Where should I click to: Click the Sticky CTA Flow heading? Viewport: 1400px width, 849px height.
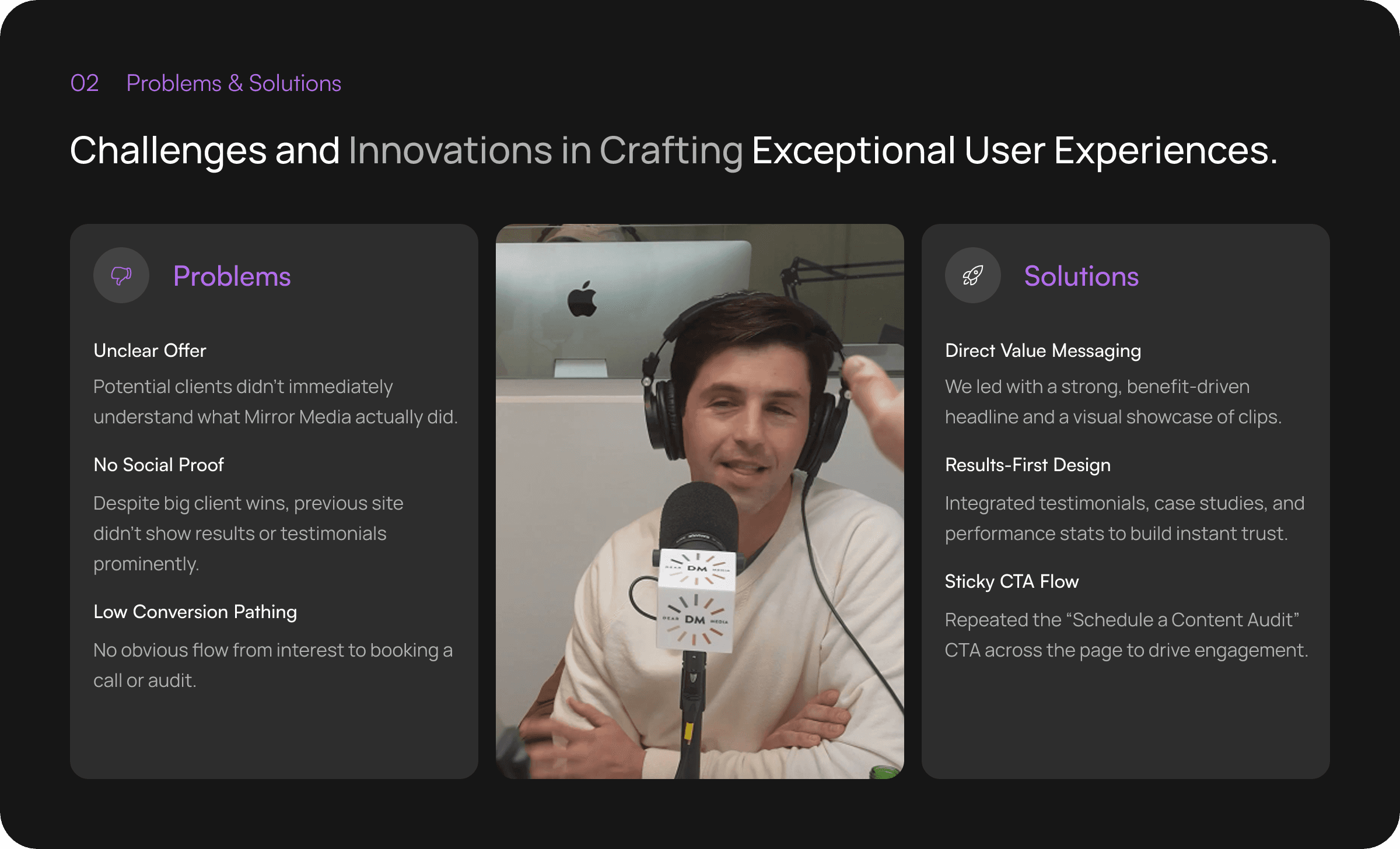click(x=1012, y=581)
